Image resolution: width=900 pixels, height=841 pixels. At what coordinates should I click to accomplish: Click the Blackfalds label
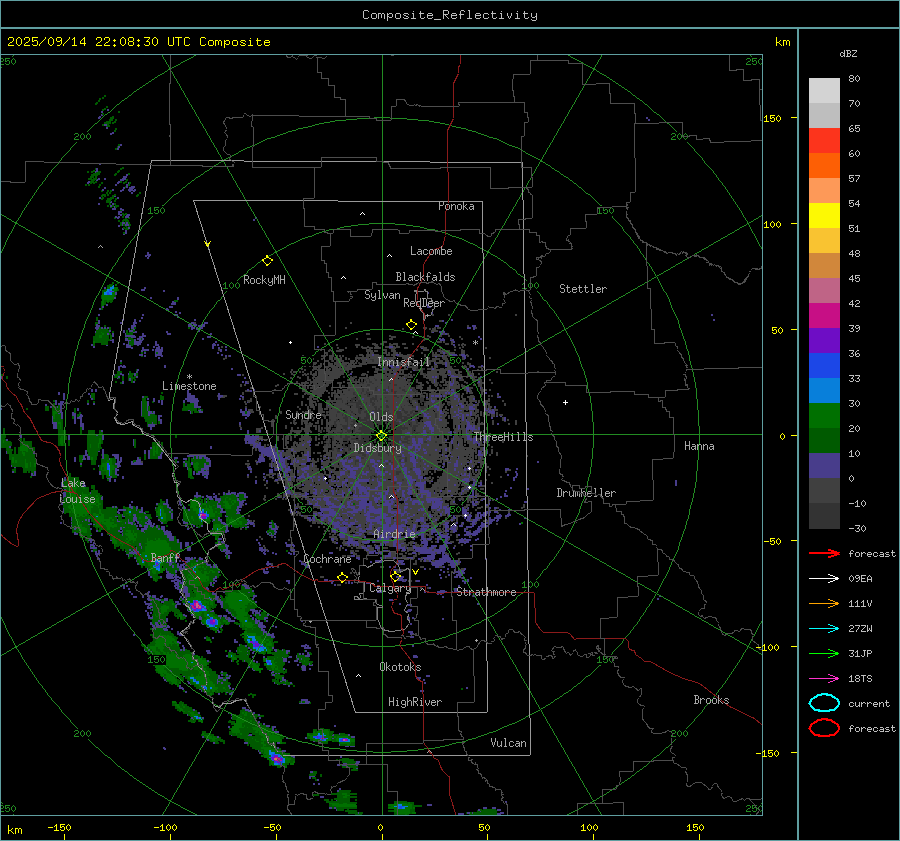click(x=425, y=277)
